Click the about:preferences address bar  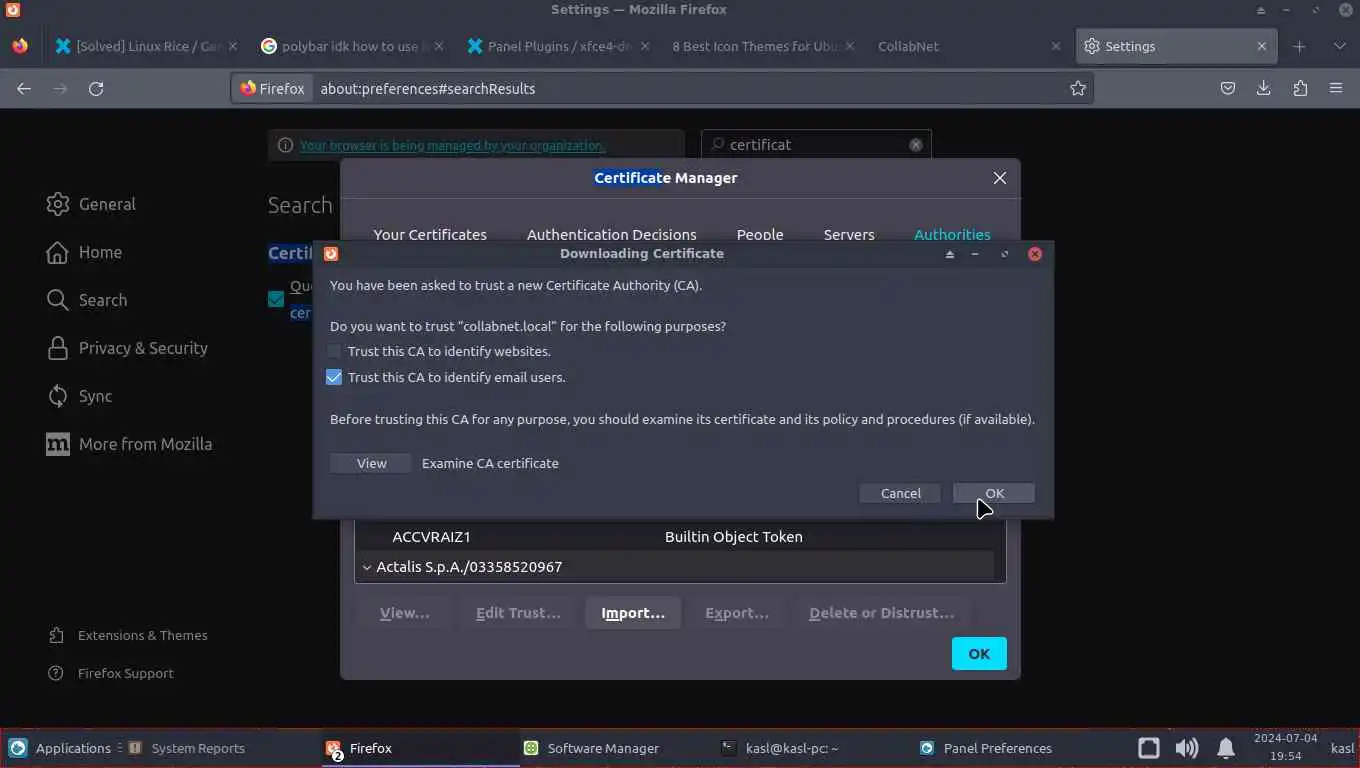pos(660,88)
